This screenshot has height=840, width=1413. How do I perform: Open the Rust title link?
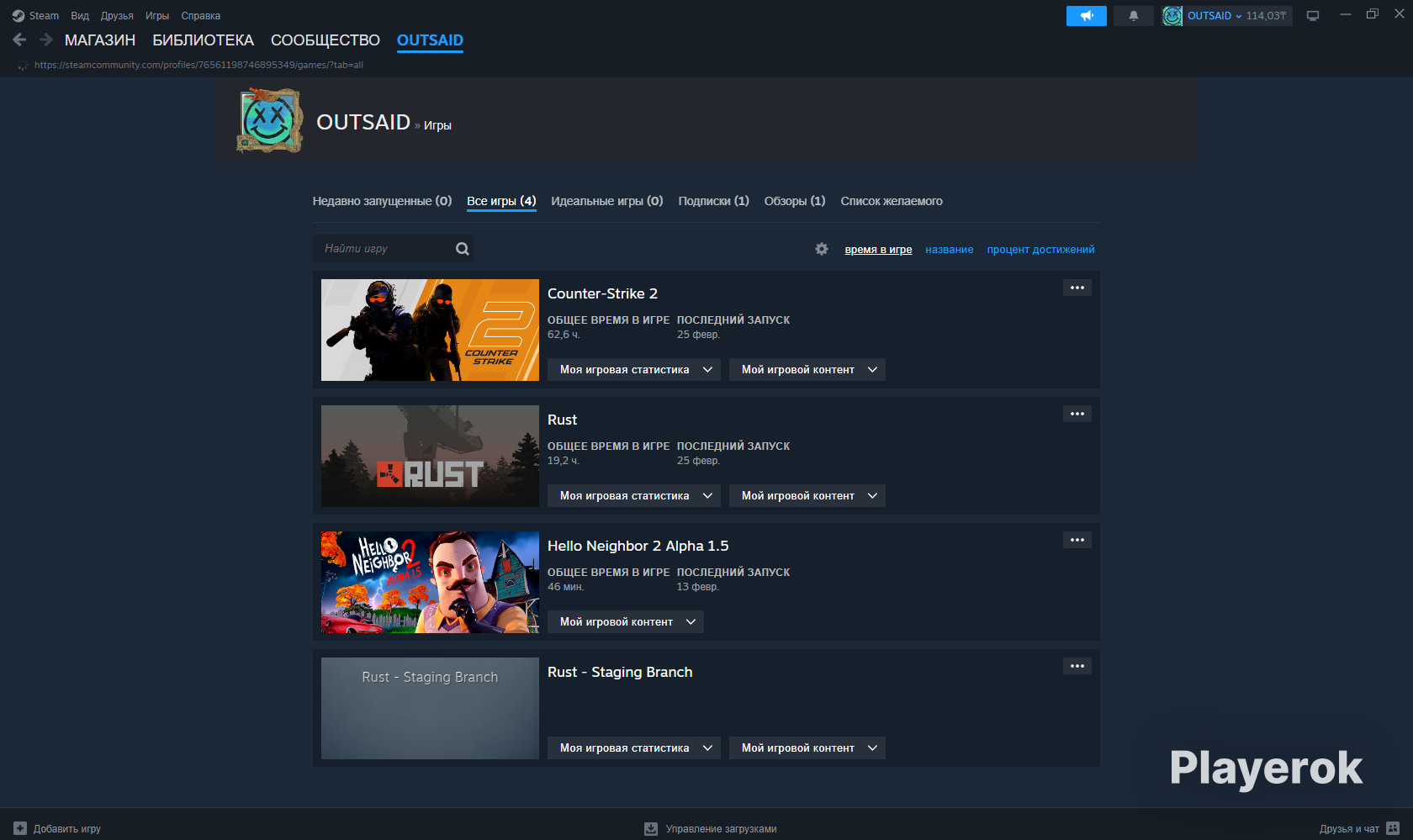point(562,420)
